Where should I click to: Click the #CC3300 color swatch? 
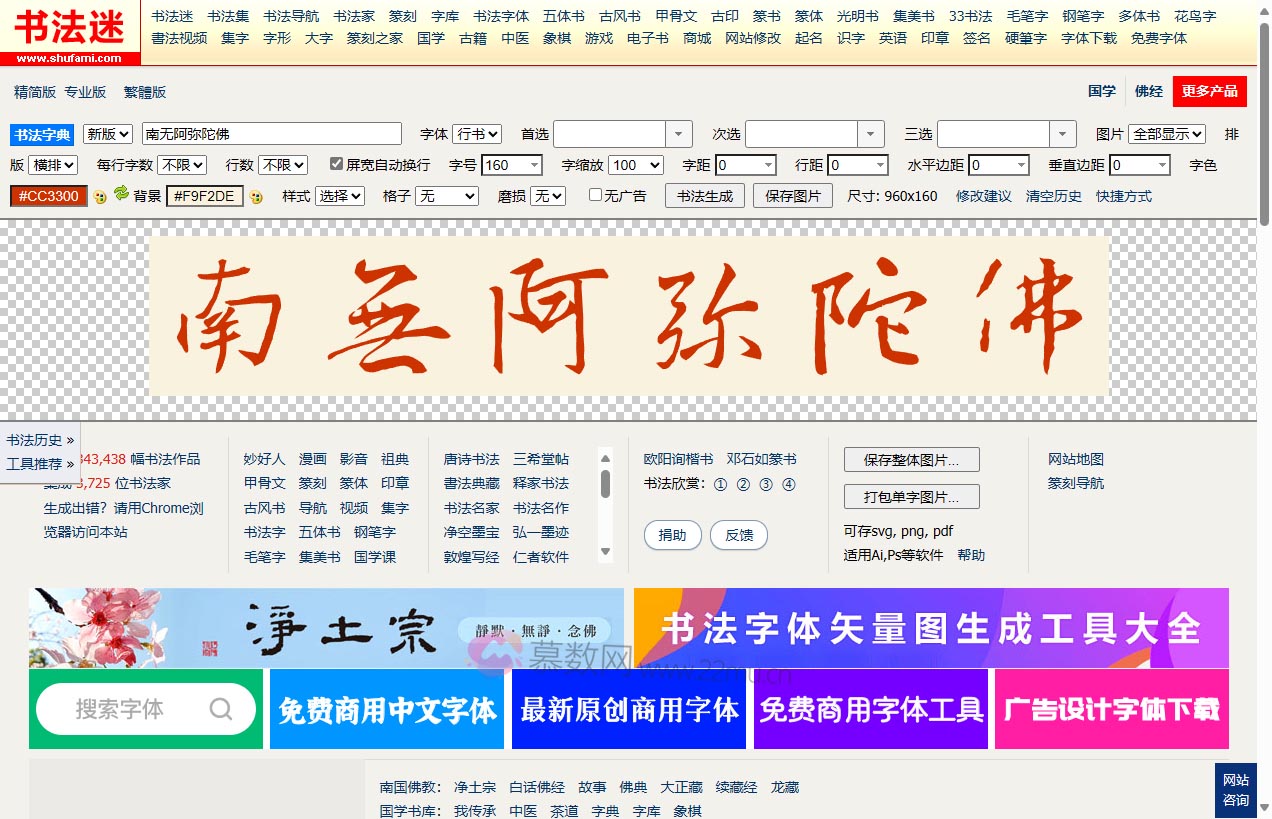click(48, 196)
